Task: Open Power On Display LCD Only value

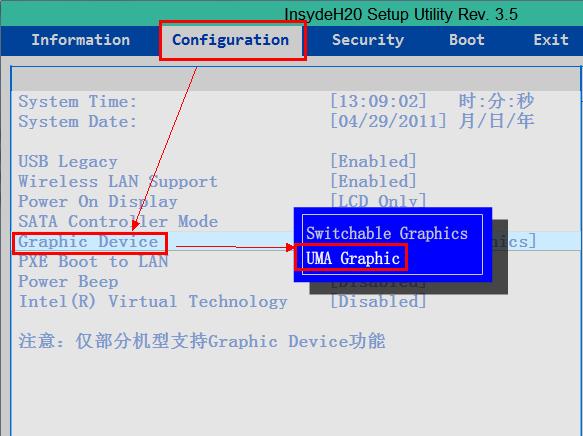Action: [378, 201]
